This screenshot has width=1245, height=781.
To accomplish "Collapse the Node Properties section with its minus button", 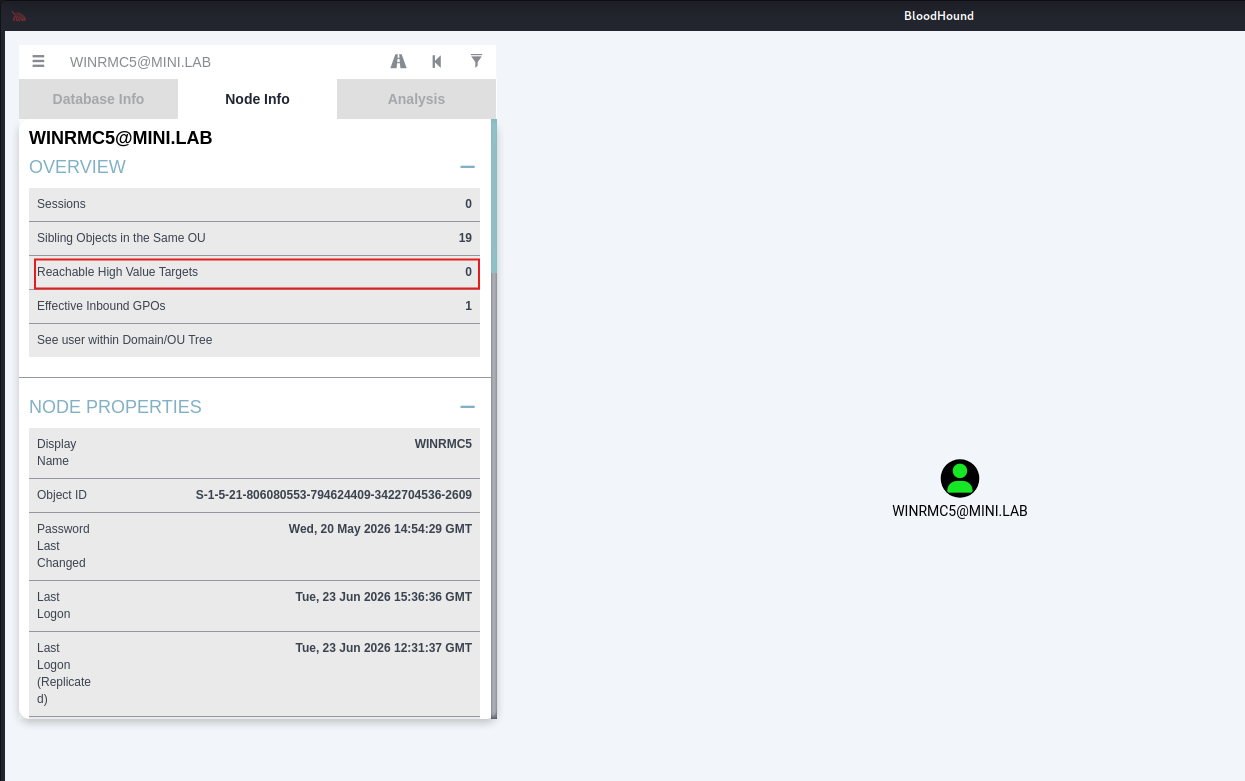I will [x=467, y=407].
